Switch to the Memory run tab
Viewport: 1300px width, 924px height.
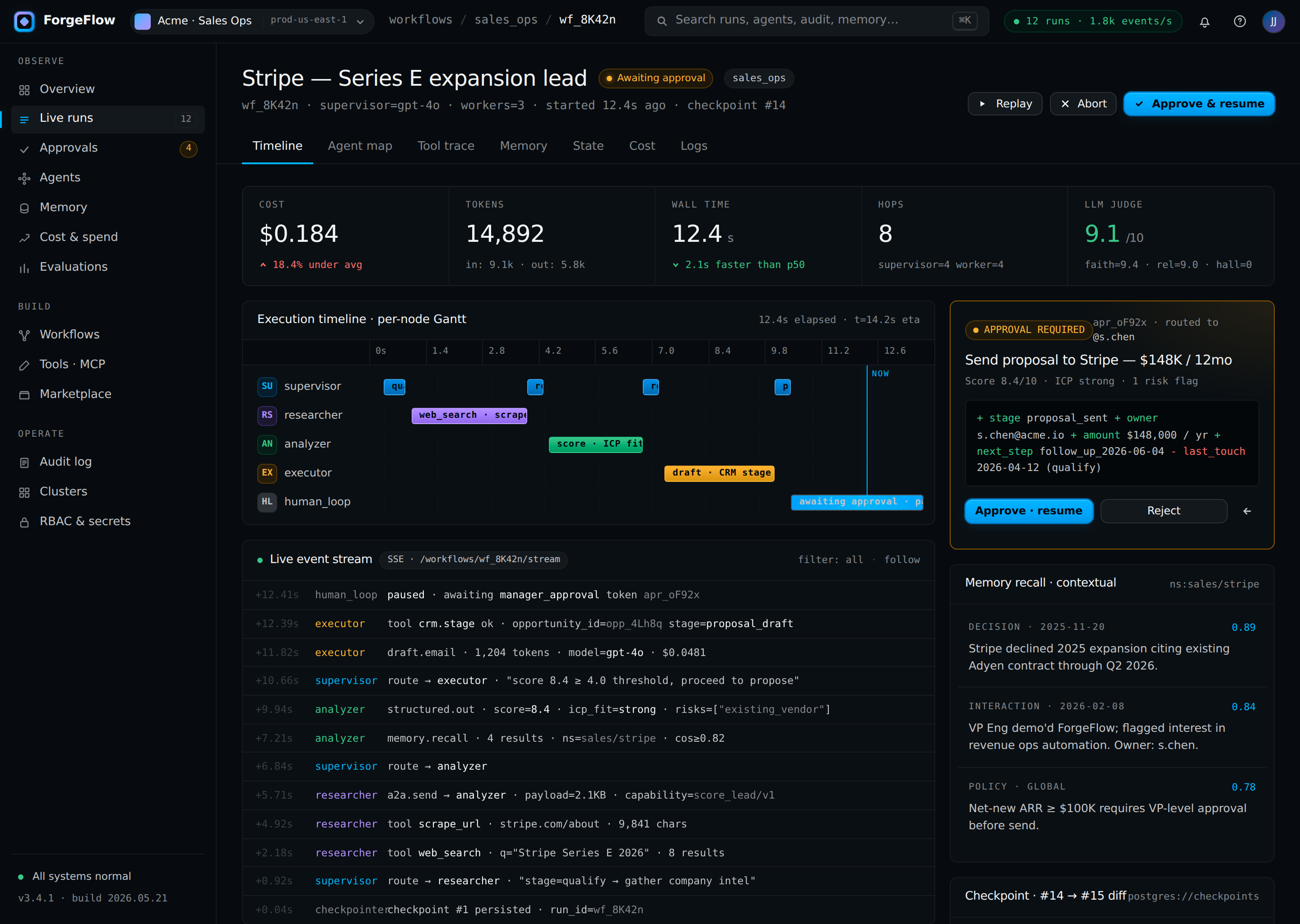click(523, 146)
